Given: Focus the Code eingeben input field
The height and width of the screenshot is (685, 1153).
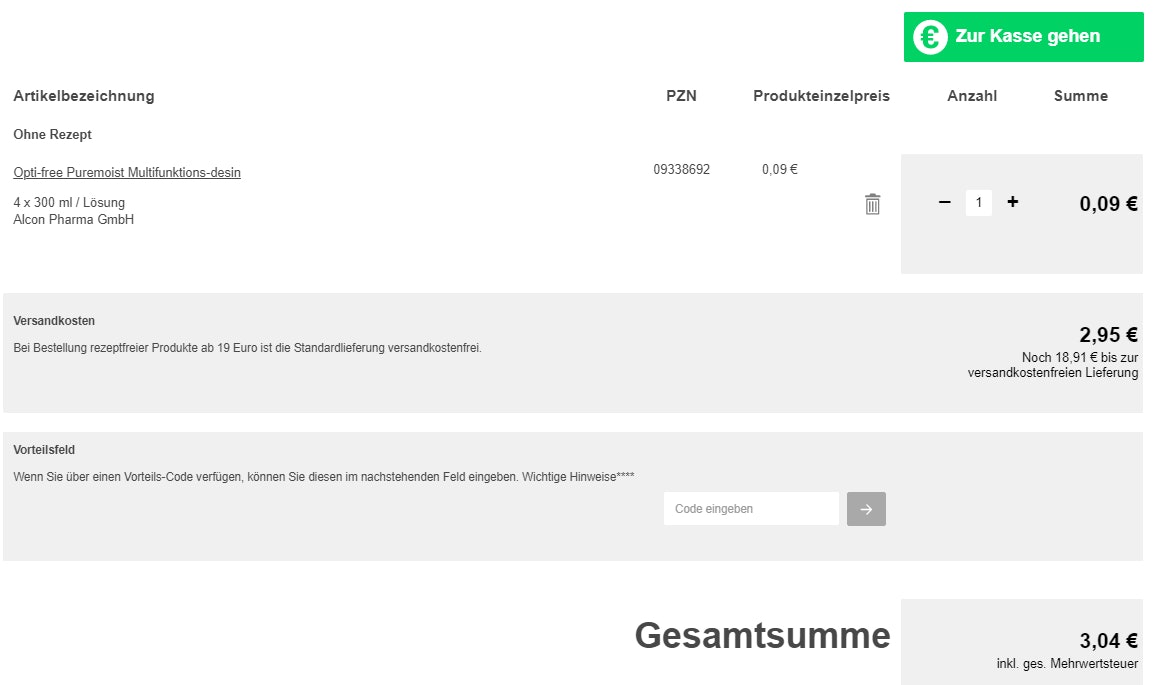Looking at the screenshot, I should [x=751, y=509].
